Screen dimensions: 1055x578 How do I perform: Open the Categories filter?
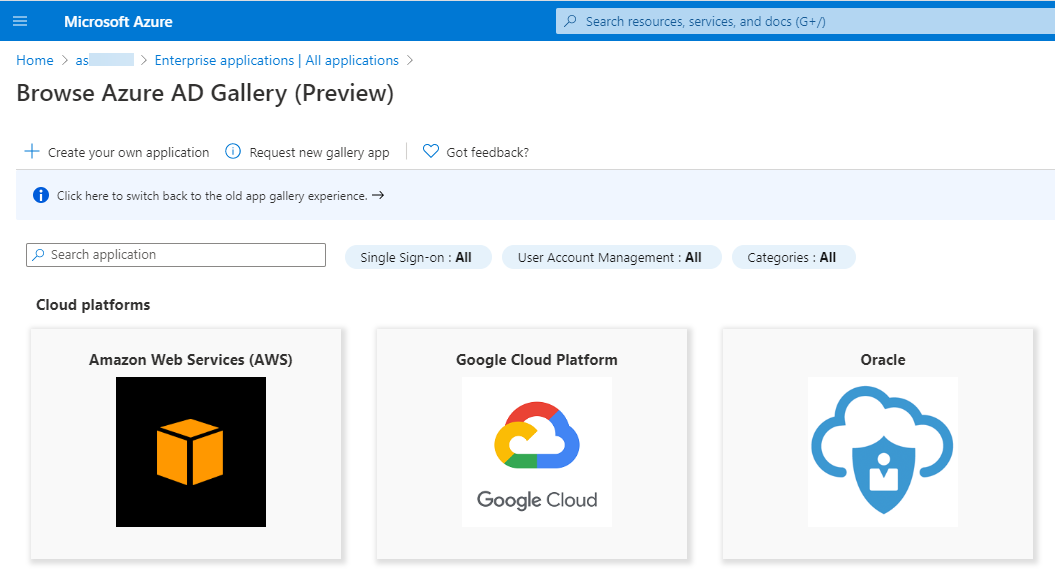coord(793,257)
